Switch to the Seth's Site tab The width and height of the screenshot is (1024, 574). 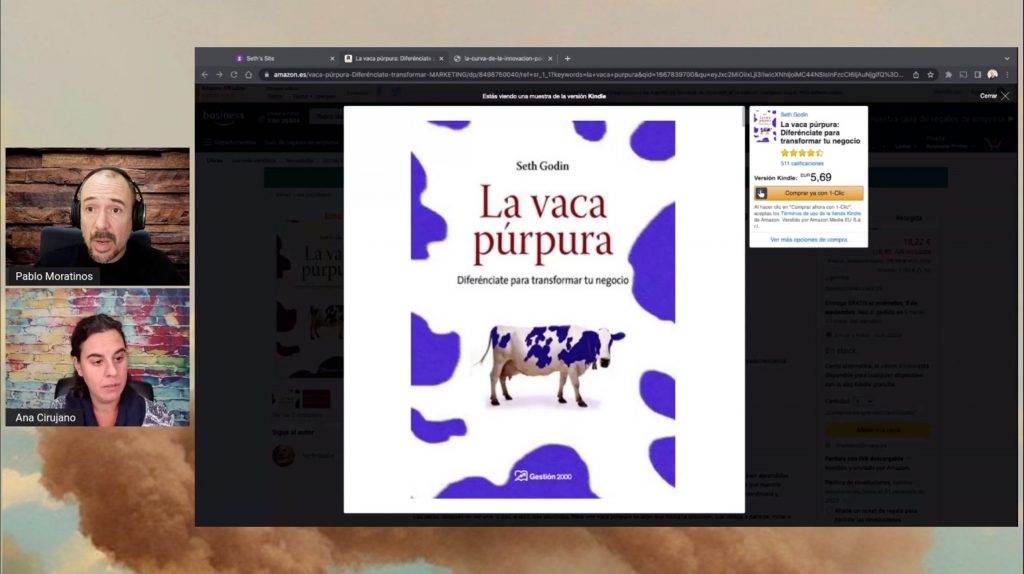click(x=283, y=59)
